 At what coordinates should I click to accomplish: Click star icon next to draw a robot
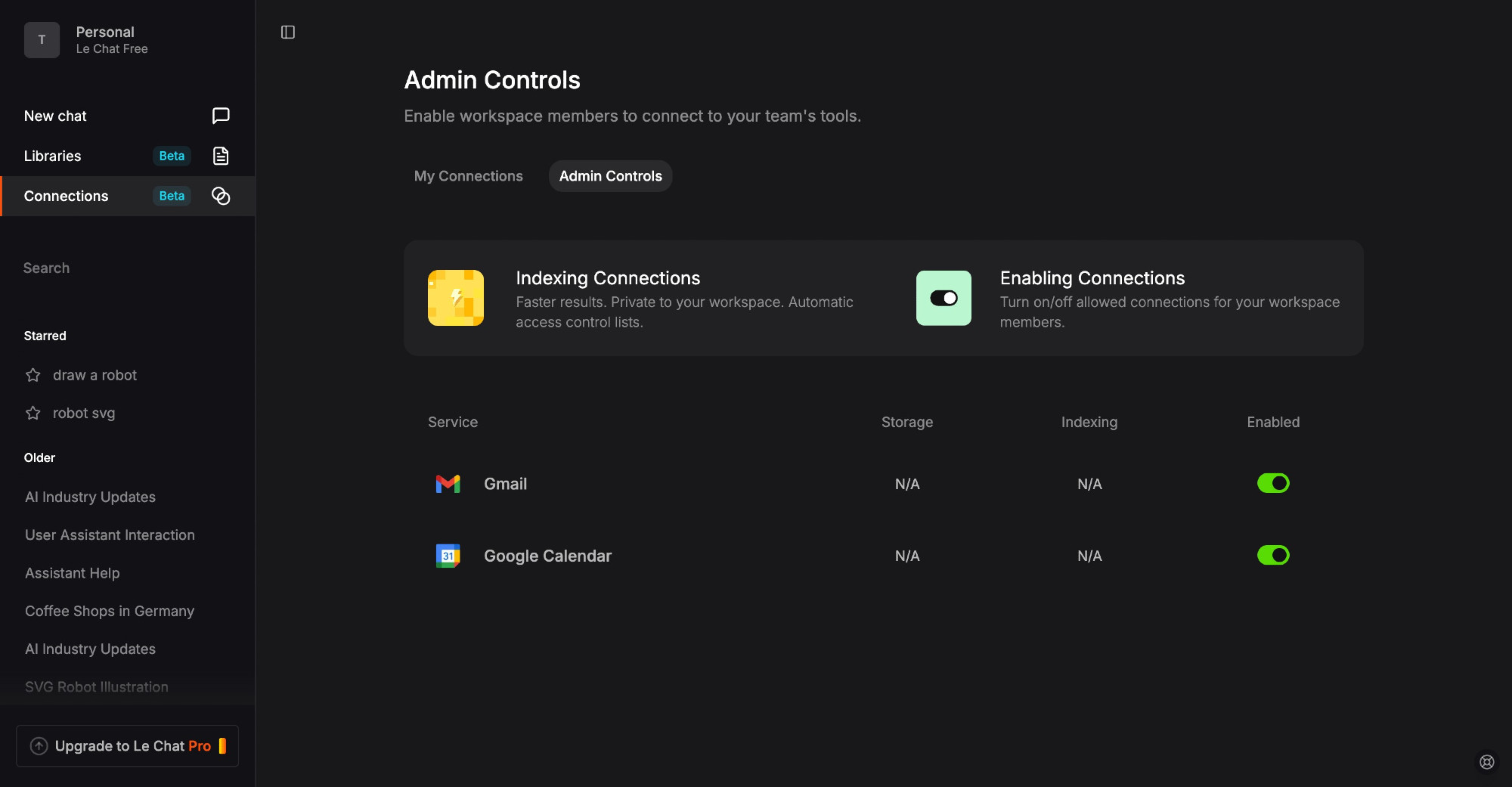(x=33, y=375)
